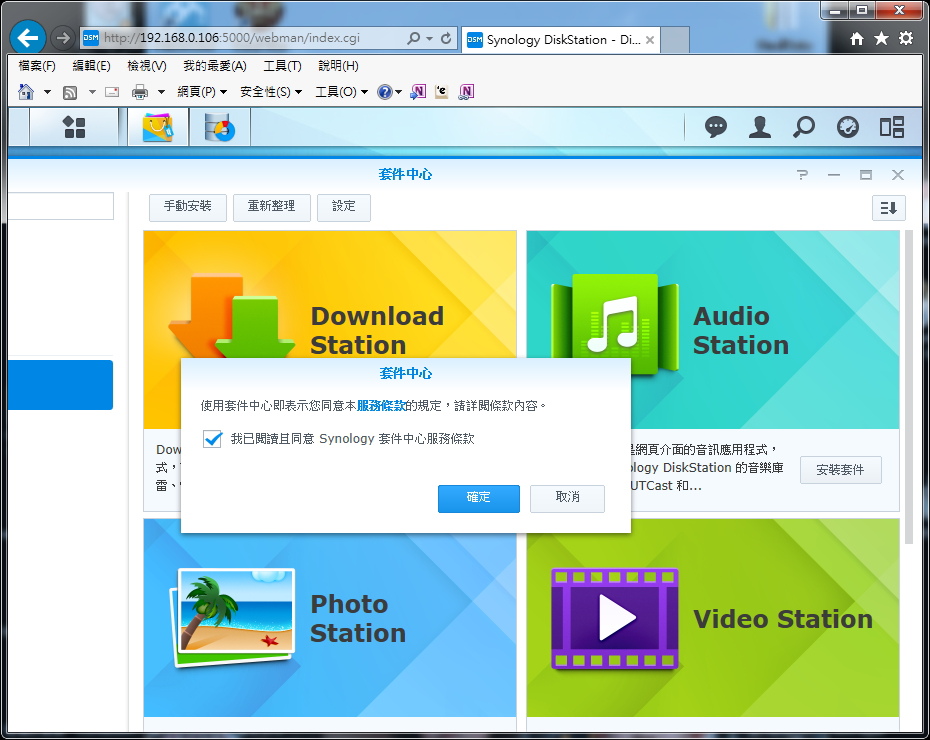This screenshot has width=930, height=740.
Task: Open a new browser tab
Action: pyautogui.click(x=675, y=40)
